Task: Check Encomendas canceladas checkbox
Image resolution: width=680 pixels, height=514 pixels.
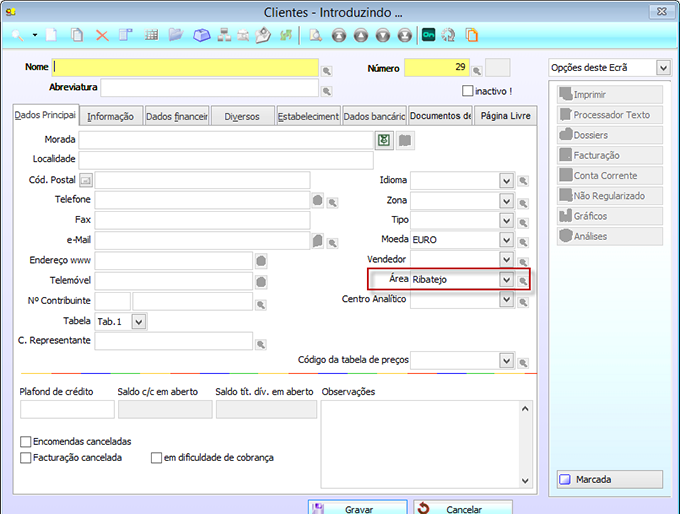Action: pos(26,442)
